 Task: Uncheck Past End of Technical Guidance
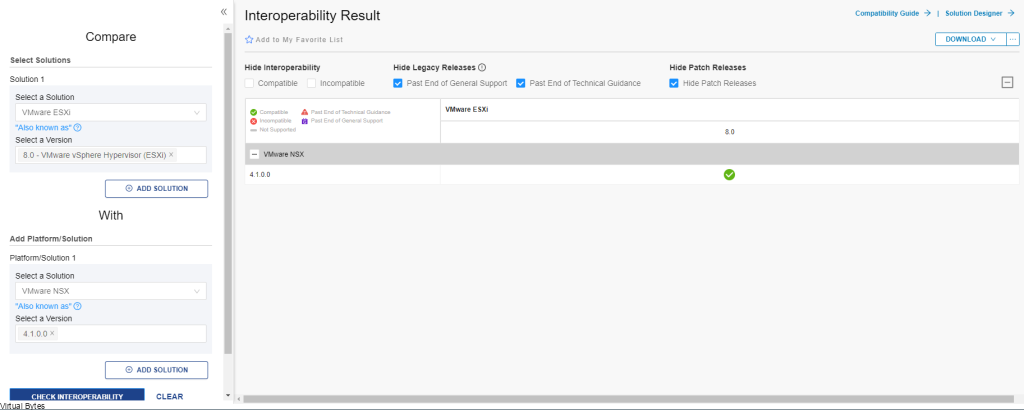pos(520,83)
